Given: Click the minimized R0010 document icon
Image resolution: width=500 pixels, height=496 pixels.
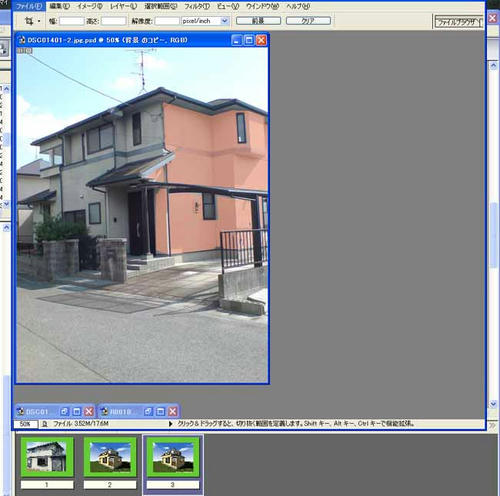Looking at the screenshot, I should tap(104, 412).
